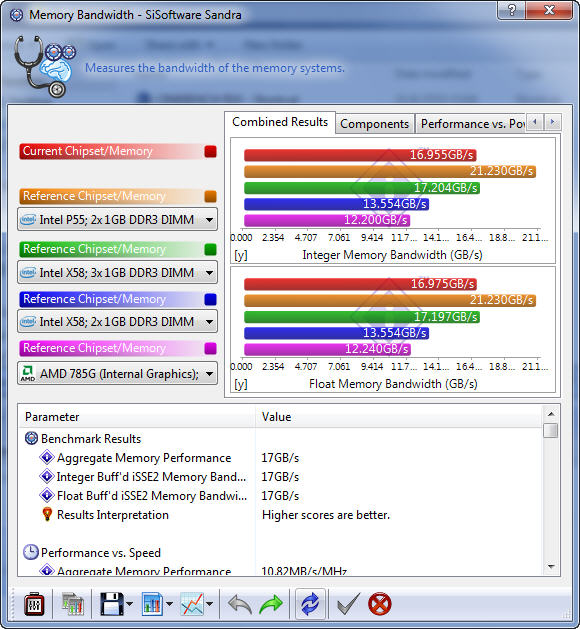Open the Intel X58 2x1GB DDR3 dropdown
Screen dimensions: 580x629
[117, 321]
